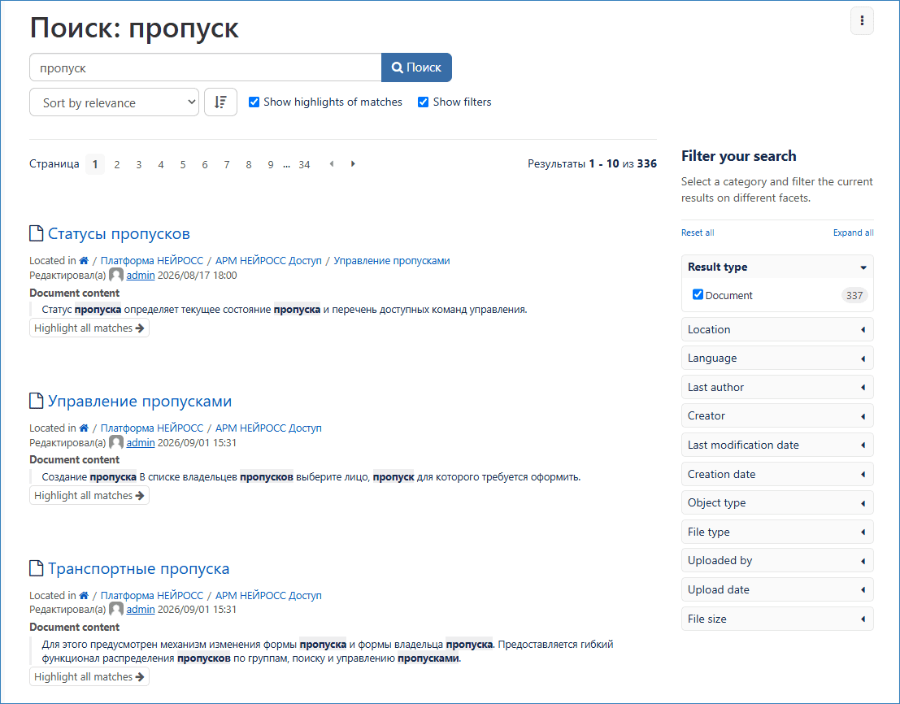Open Платформа НЕЙРОСС breadcrumb in first result
The height and width of the screenshot is (704, 900).
152,260
